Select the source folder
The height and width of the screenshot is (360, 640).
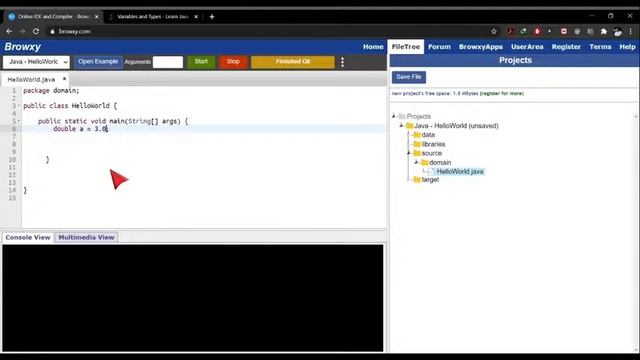431,153
